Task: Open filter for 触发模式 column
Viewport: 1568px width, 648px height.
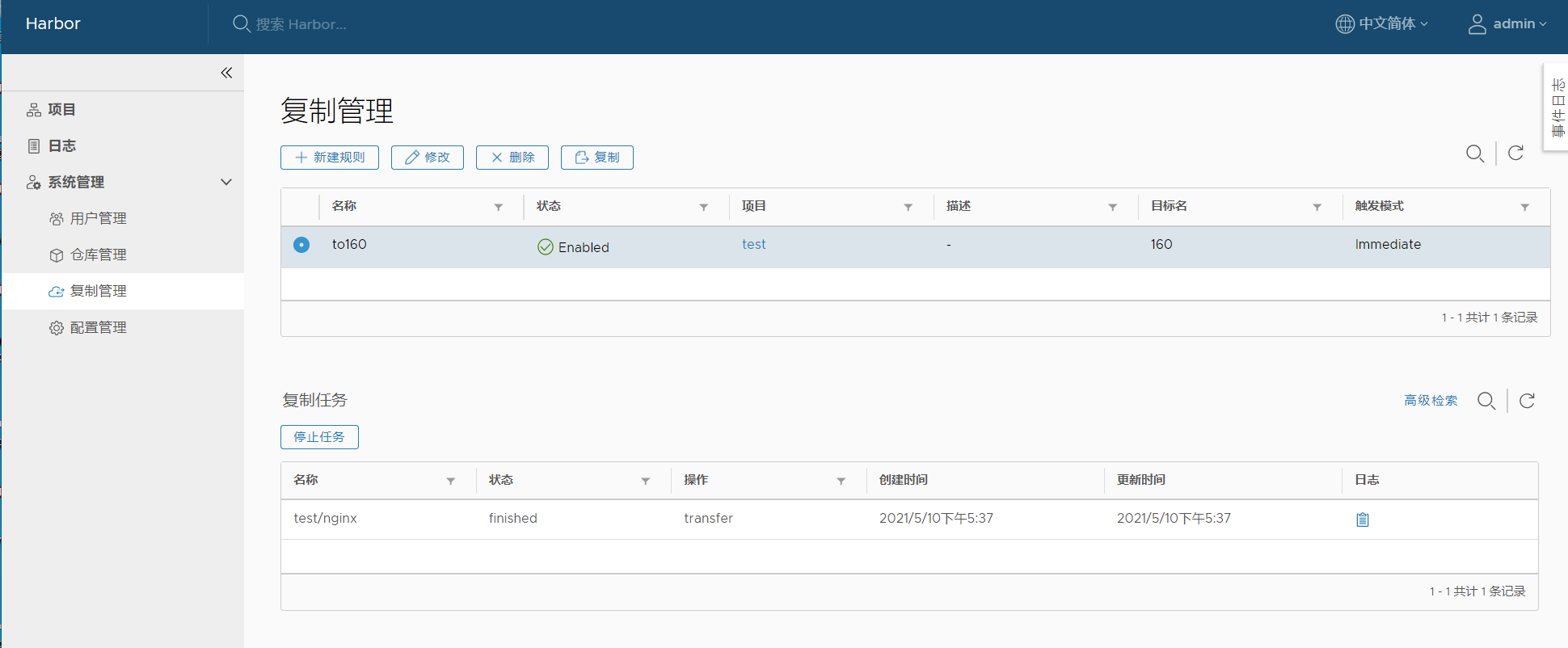Action: coord(1524,208)
